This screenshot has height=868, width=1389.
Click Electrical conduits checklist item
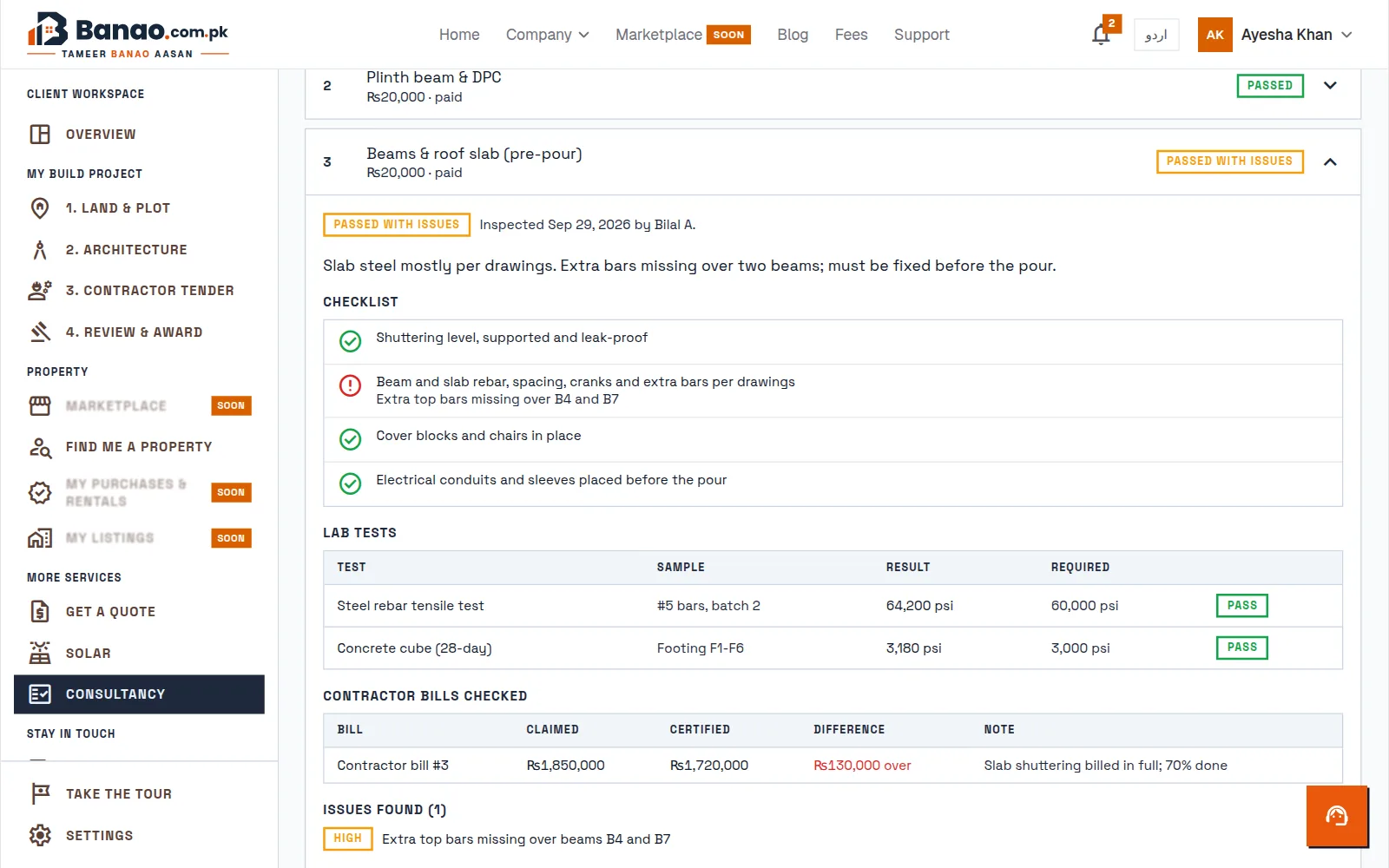[833, 483]
